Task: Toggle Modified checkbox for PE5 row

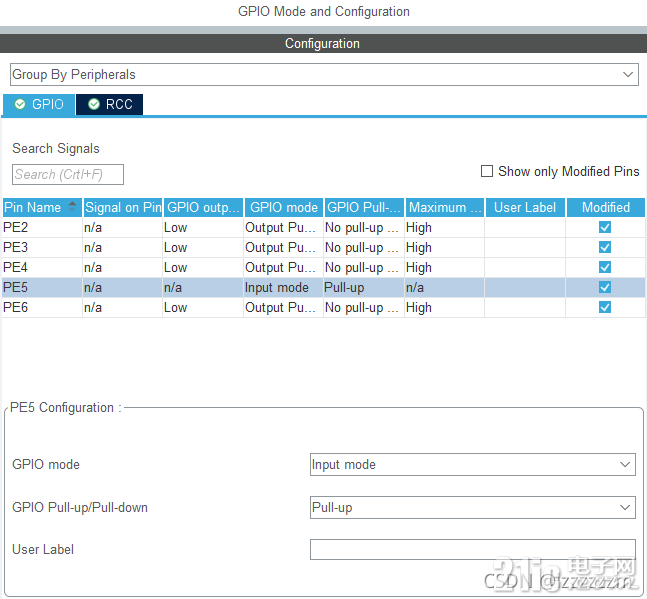Action: [x=605, y=287]
